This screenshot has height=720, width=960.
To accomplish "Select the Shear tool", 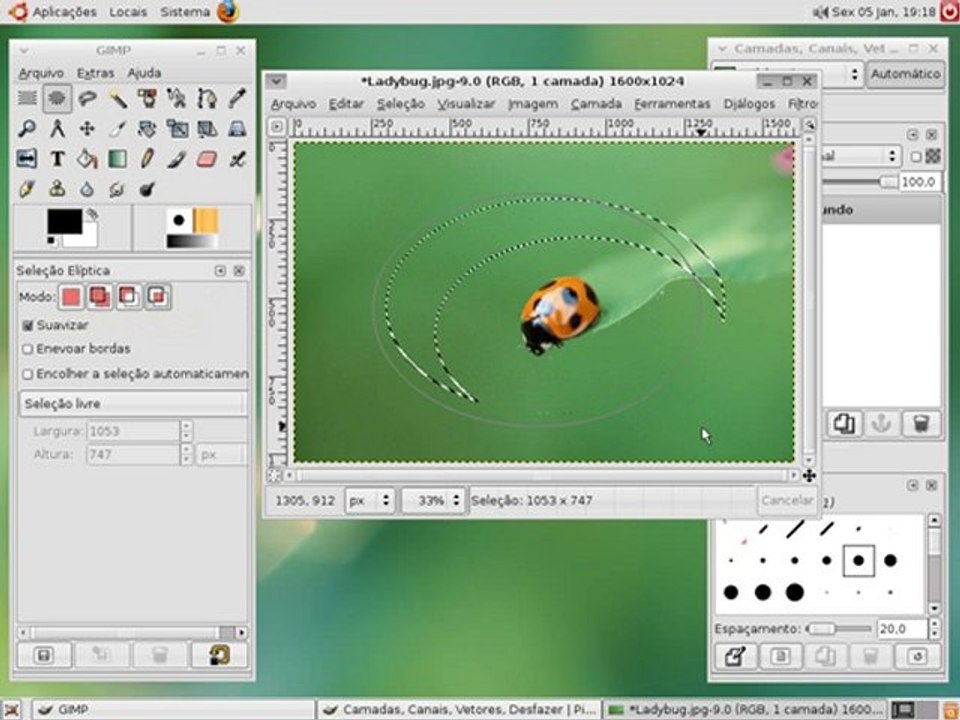I will coord(207,129).
